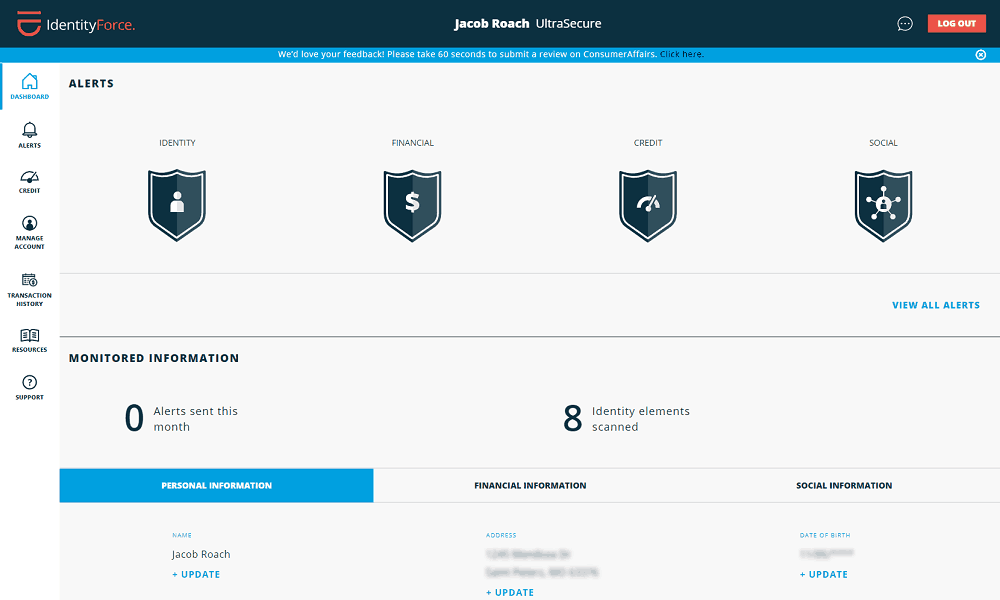The image size is (1000, 600).
Task: Click Update under the Name field
Action: pos(196,574)
